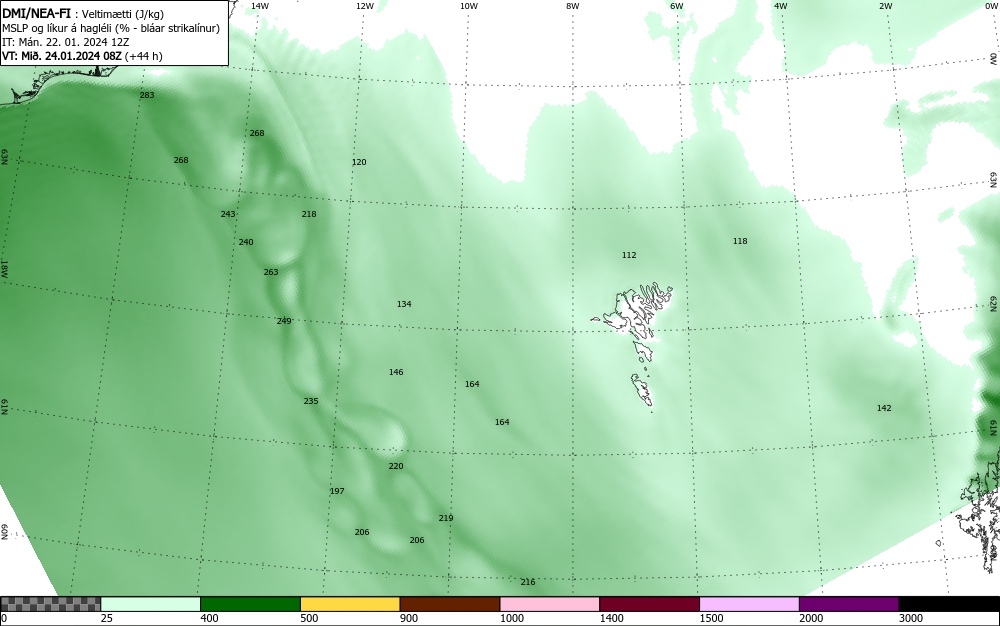The height and width of the screenshot is (626, 1000).
Task: Click the map value 263
Action: pos(270,272)
